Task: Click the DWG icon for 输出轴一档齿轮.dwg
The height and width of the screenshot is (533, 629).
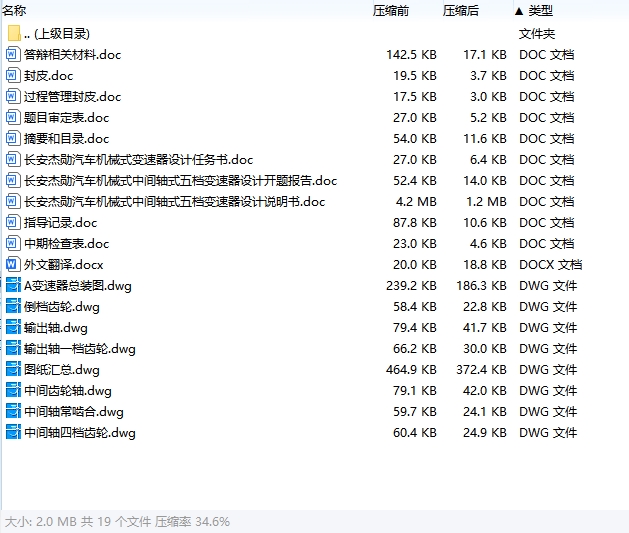Action: 13,349
